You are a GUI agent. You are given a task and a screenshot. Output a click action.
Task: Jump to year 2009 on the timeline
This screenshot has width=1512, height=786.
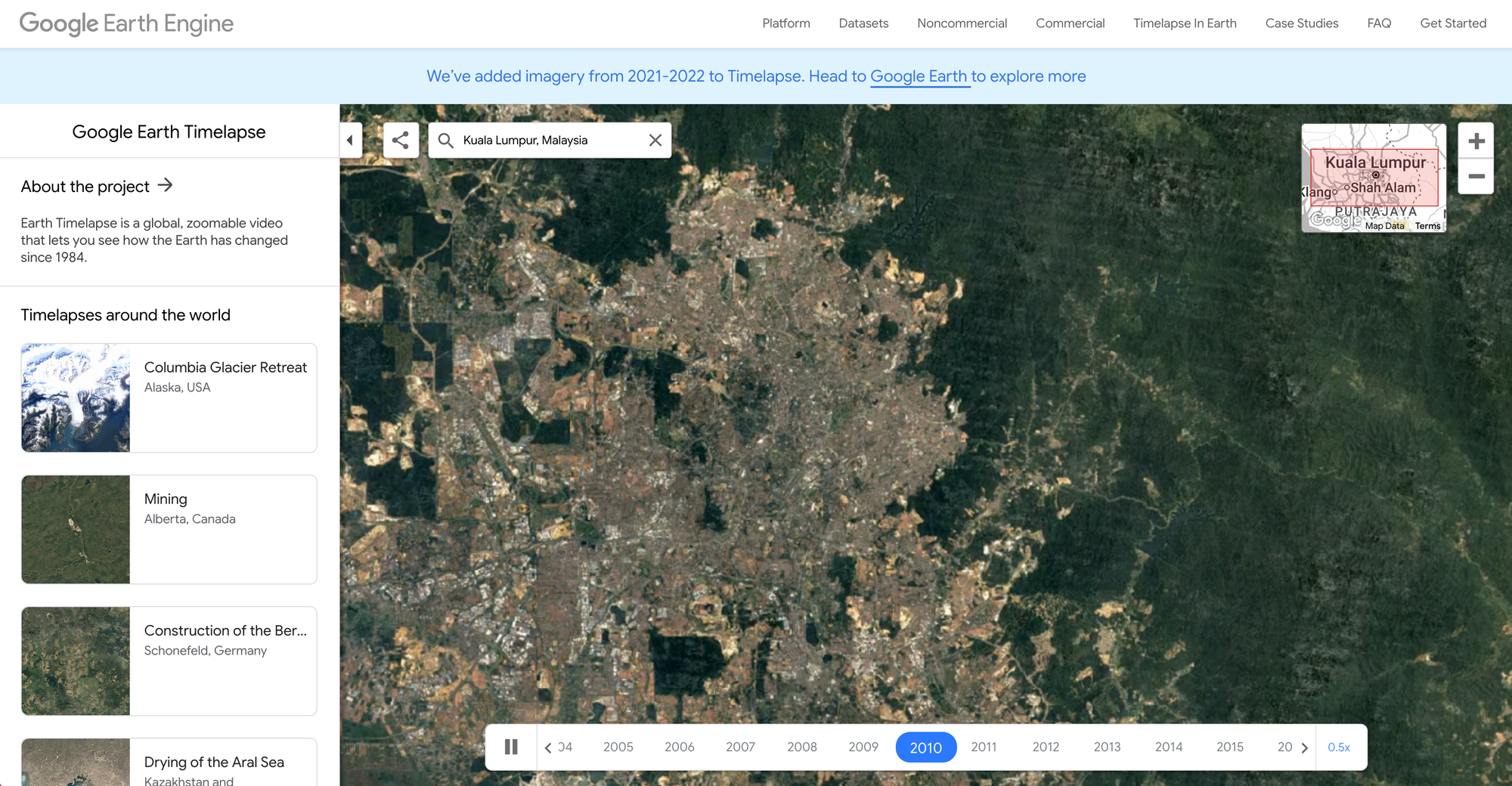tap(863, 747)
